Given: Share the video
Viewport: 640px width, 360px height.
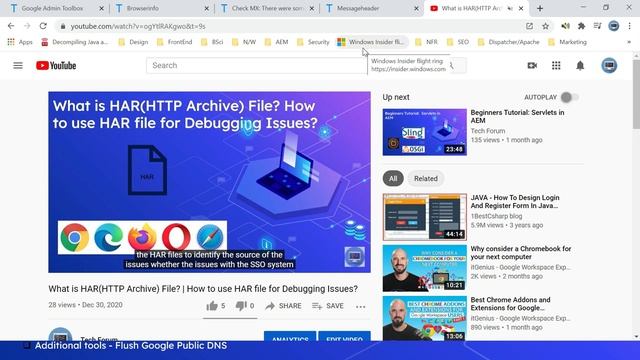Looking at the screenshot, I should point(283,306).
